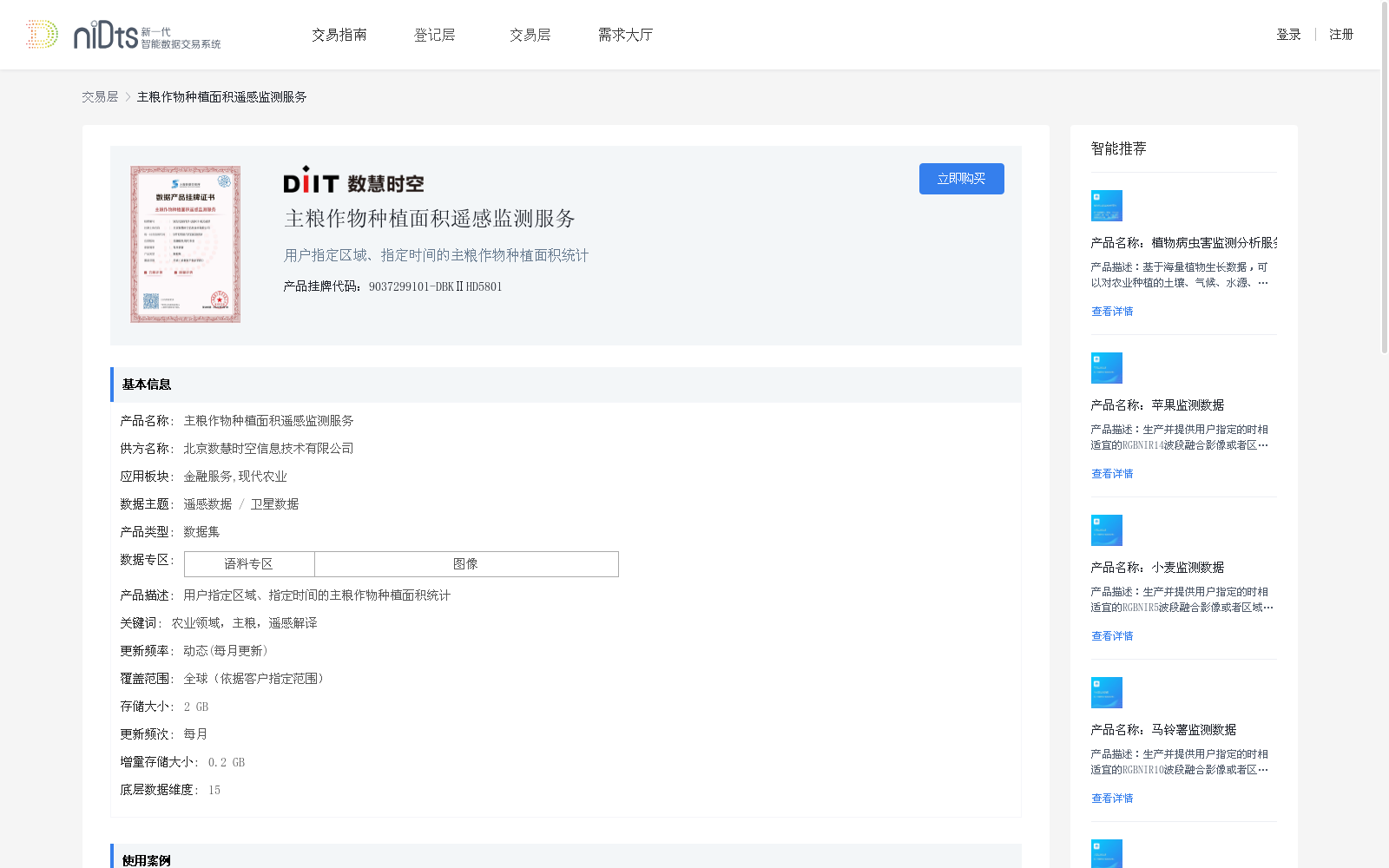View details of 苹果监测数据
The width and height of the screenshot is (1389, 868).
pos(1112,474)
